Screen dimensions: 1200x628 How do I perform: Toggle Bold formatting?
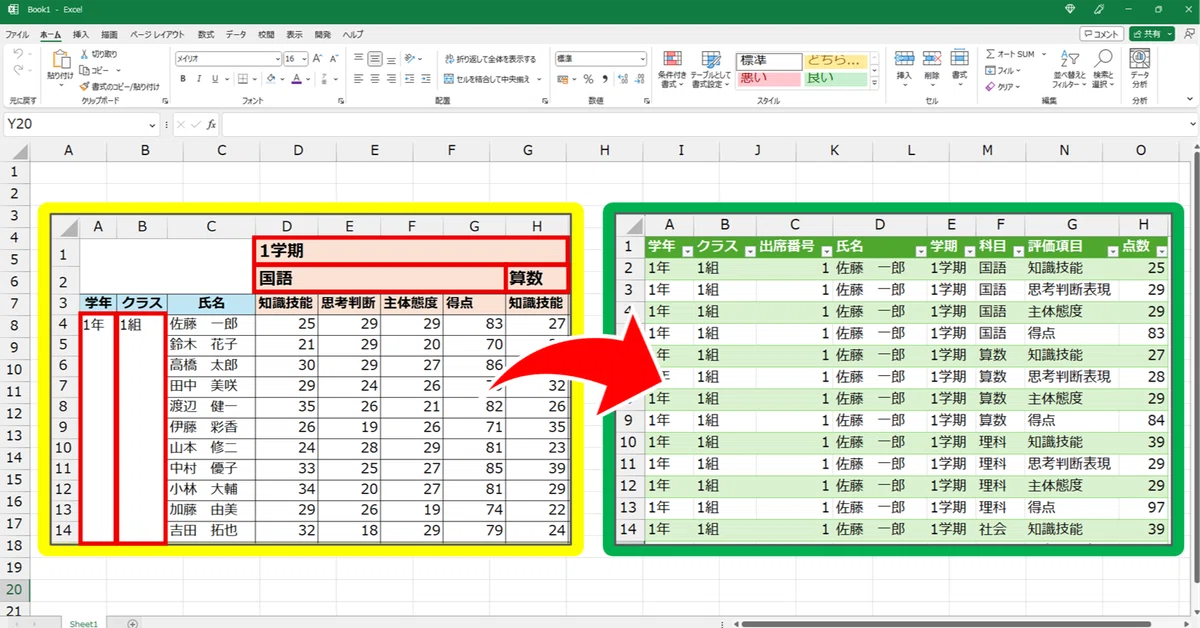(182, 79)
